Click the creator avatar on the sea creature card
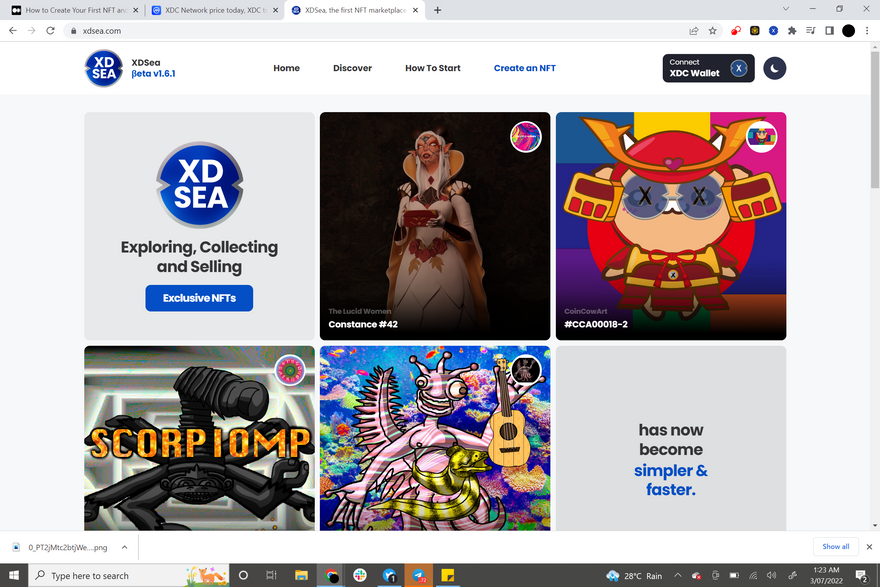 526,370
